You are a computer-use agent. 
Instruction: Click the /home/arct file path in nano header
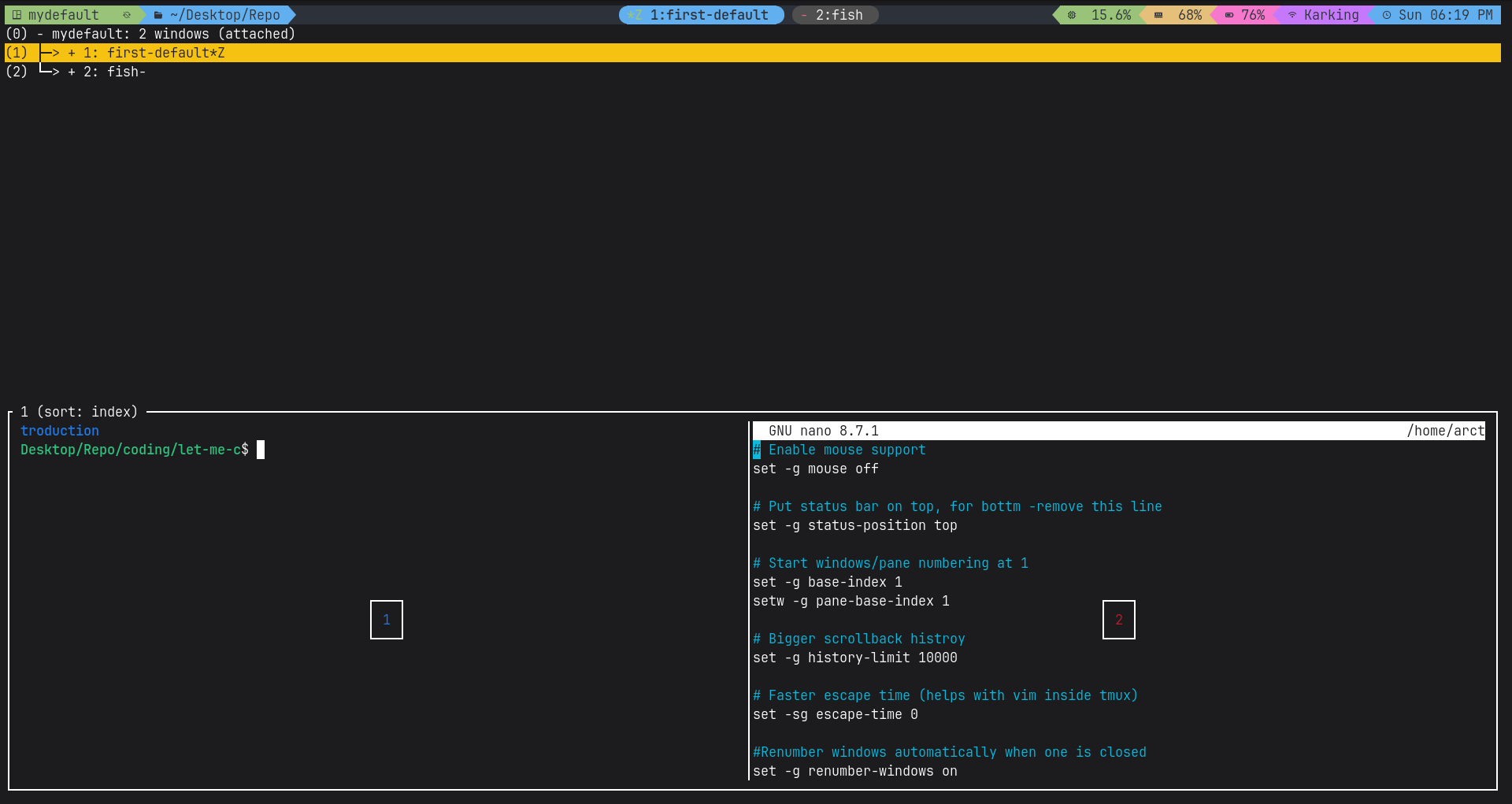pyautogui.click(x=1446, y=431)
